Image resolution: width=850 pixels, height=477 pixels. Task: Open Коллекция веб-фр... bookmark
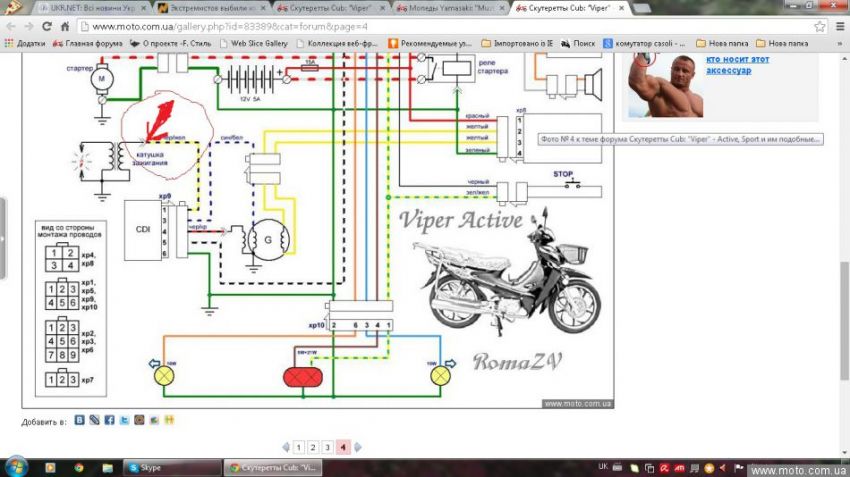pos(337,43)
